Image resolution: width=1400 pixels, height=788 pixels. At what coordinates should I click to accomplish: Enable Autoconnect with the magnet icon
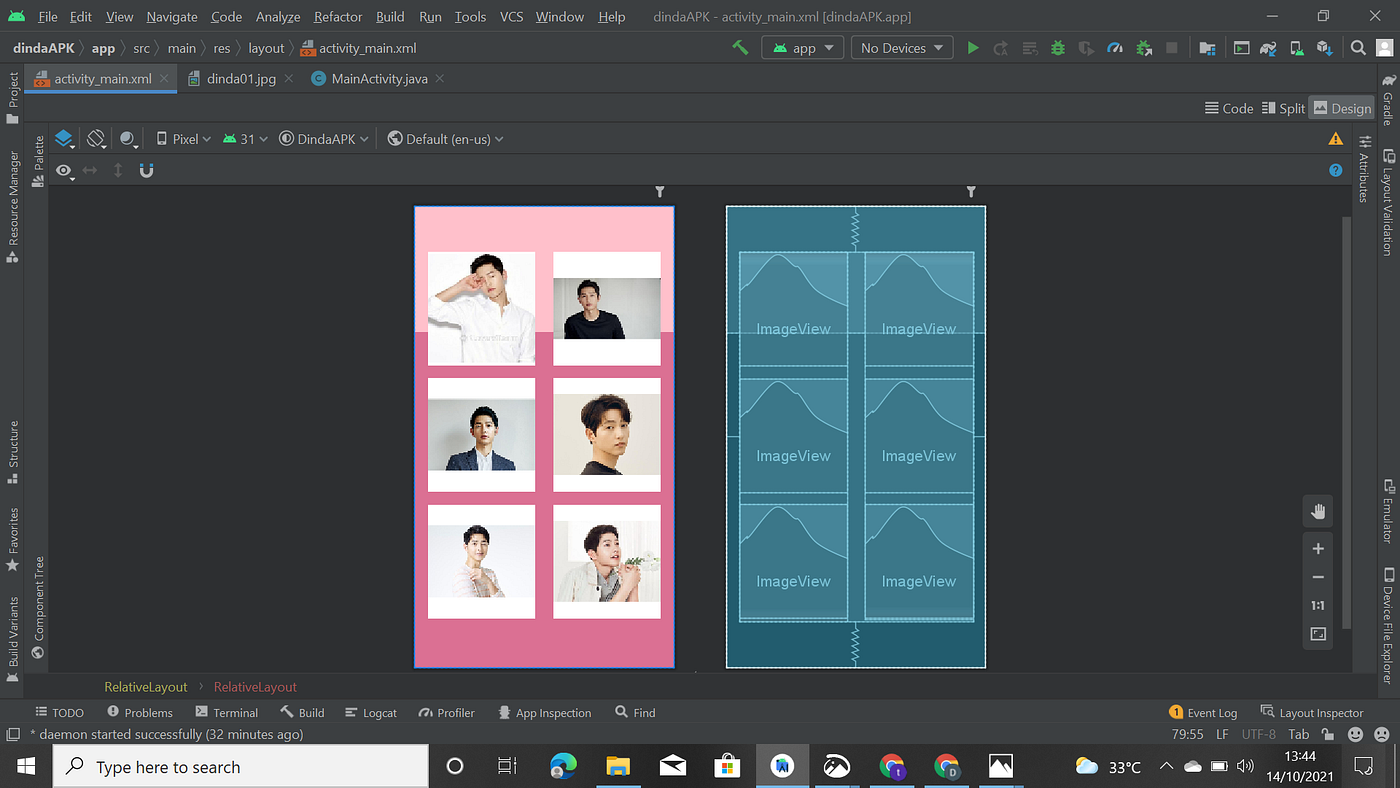point(146,170)
